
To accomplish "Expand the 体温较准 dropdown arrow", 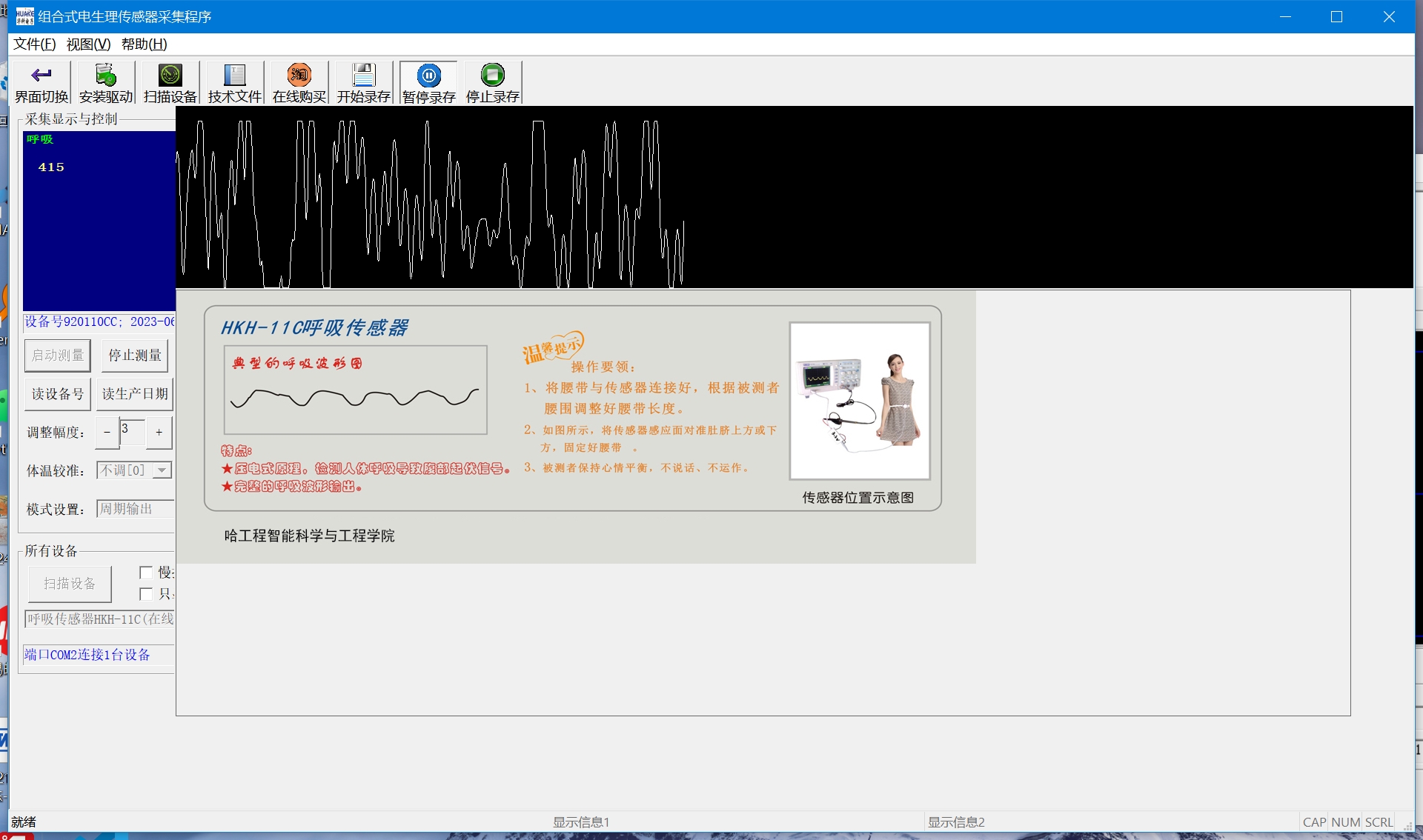I will pyautogui.click(x=162, y=470).
